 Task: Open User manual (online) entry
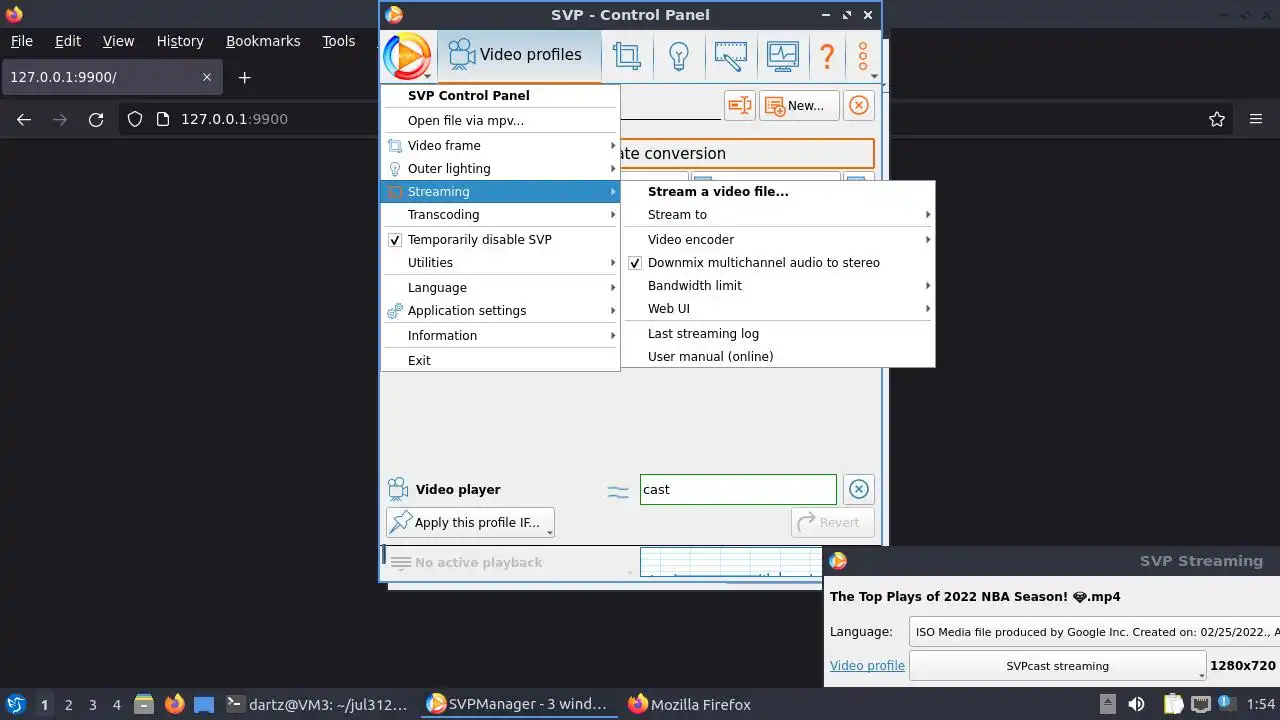[778, 356]
